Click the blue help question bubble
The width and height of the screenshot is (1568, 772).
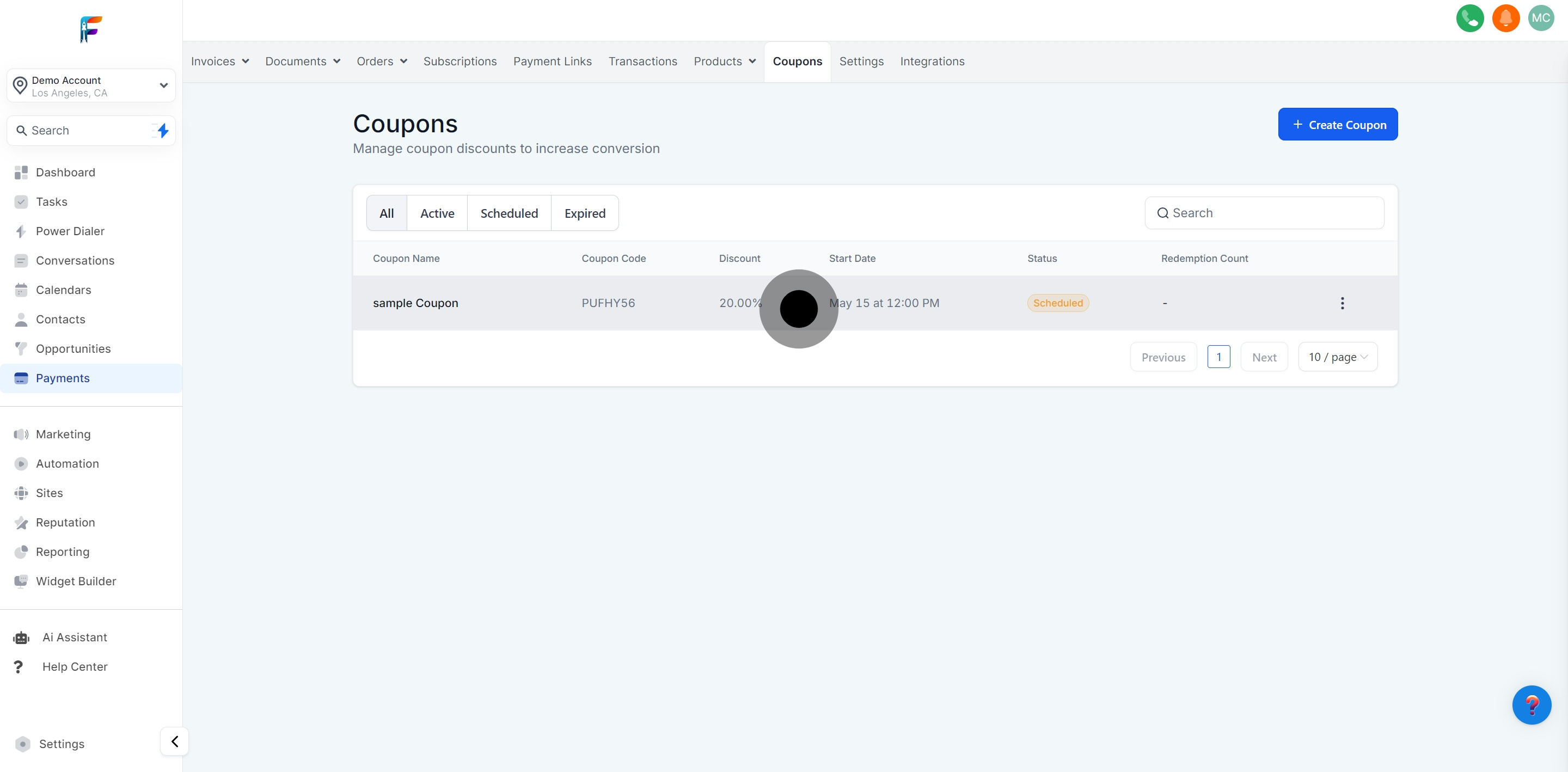click(x=1531, y=705)
